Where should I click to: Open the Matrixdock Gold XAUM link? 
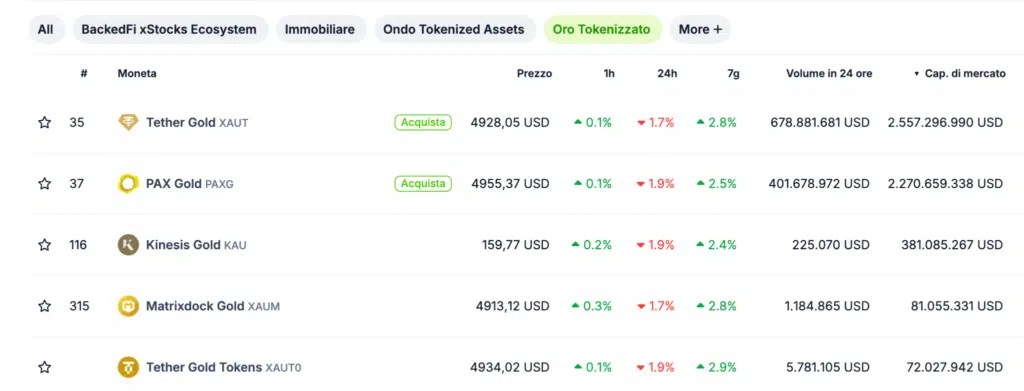point(213,306)
